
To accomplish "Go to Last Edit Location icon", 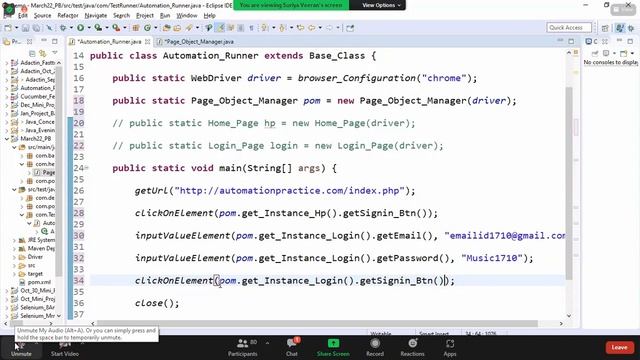I will [301, 28].
